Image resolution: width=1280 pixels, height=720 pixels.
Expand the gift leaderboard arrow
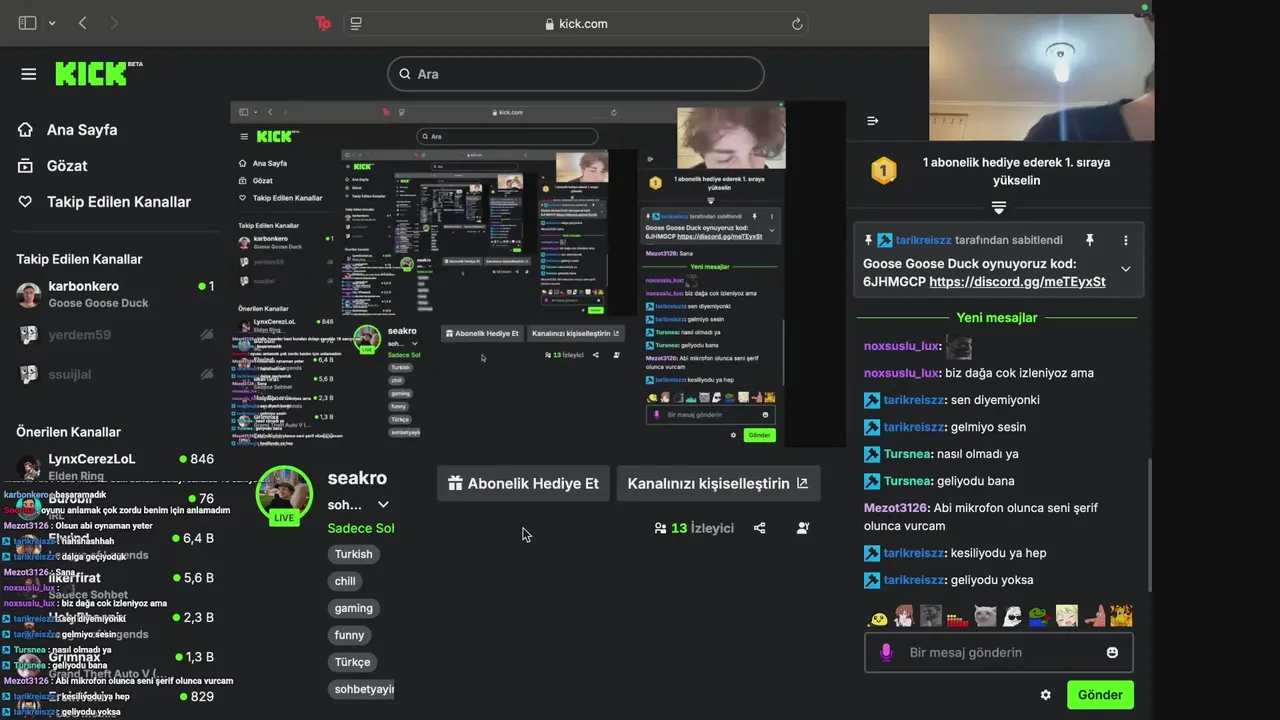(x=998, y=207)
